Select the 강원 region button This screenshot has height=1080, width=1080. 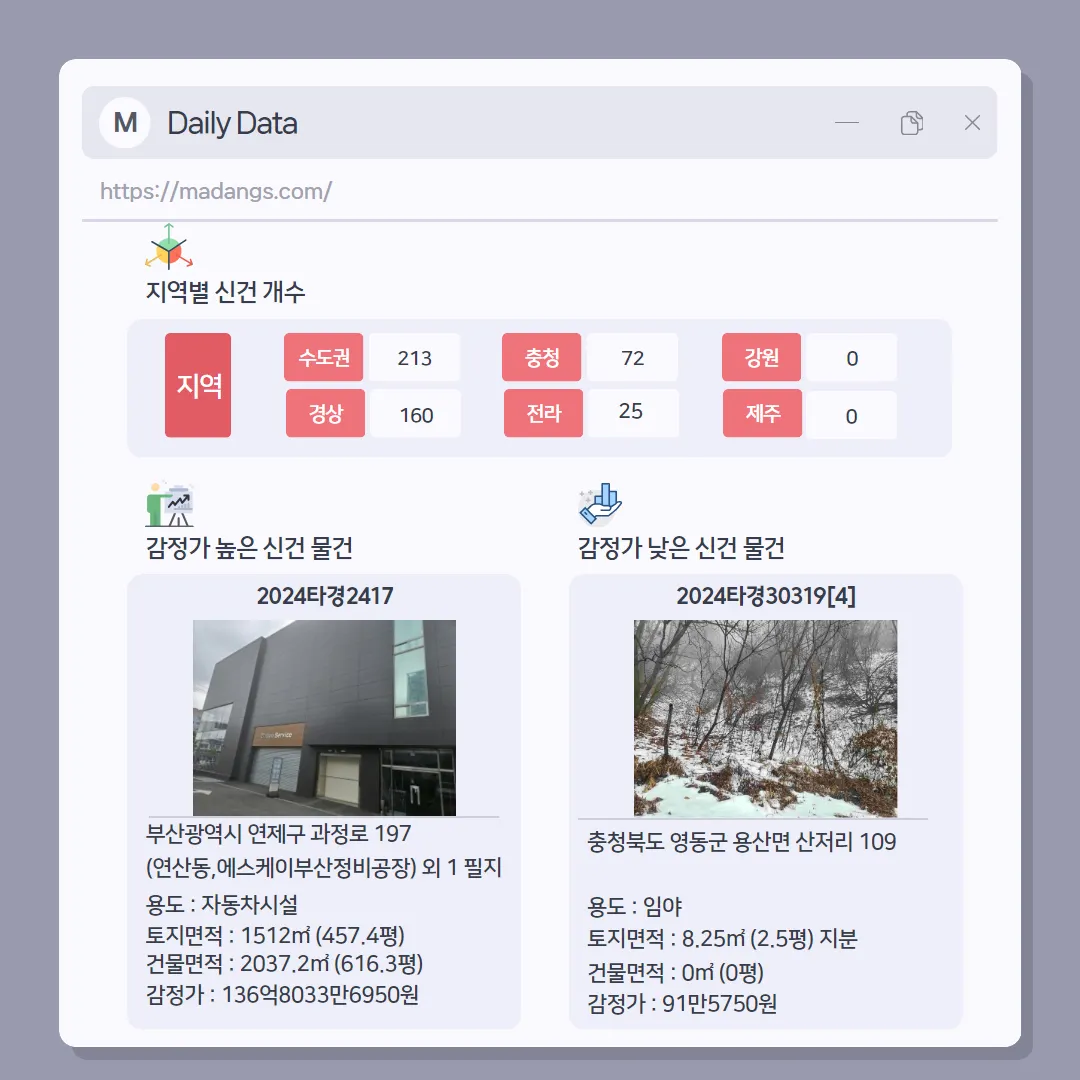point(761,357)
